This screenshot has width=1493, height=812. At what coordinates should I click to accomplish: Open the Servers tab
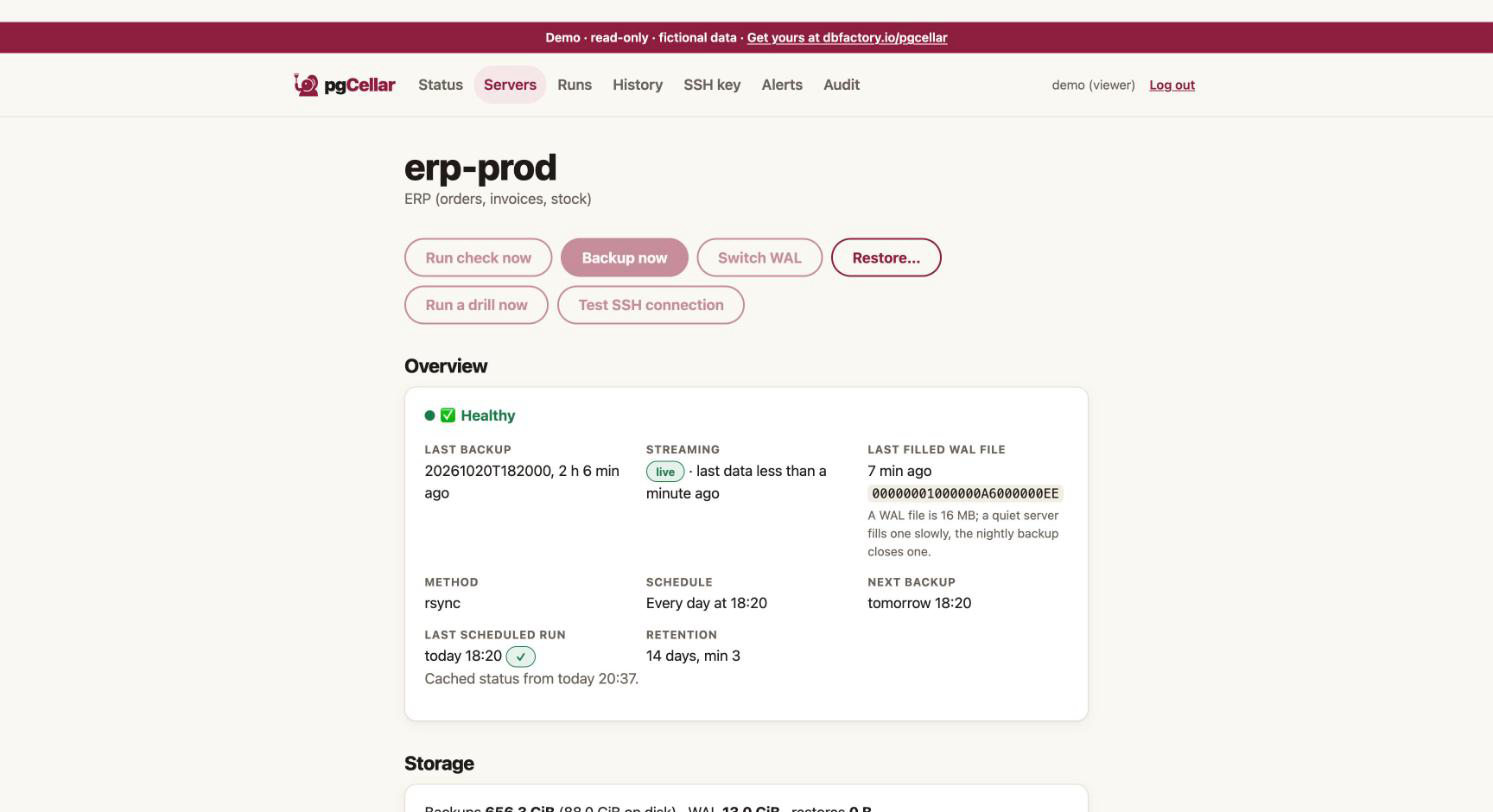point(510,85)
